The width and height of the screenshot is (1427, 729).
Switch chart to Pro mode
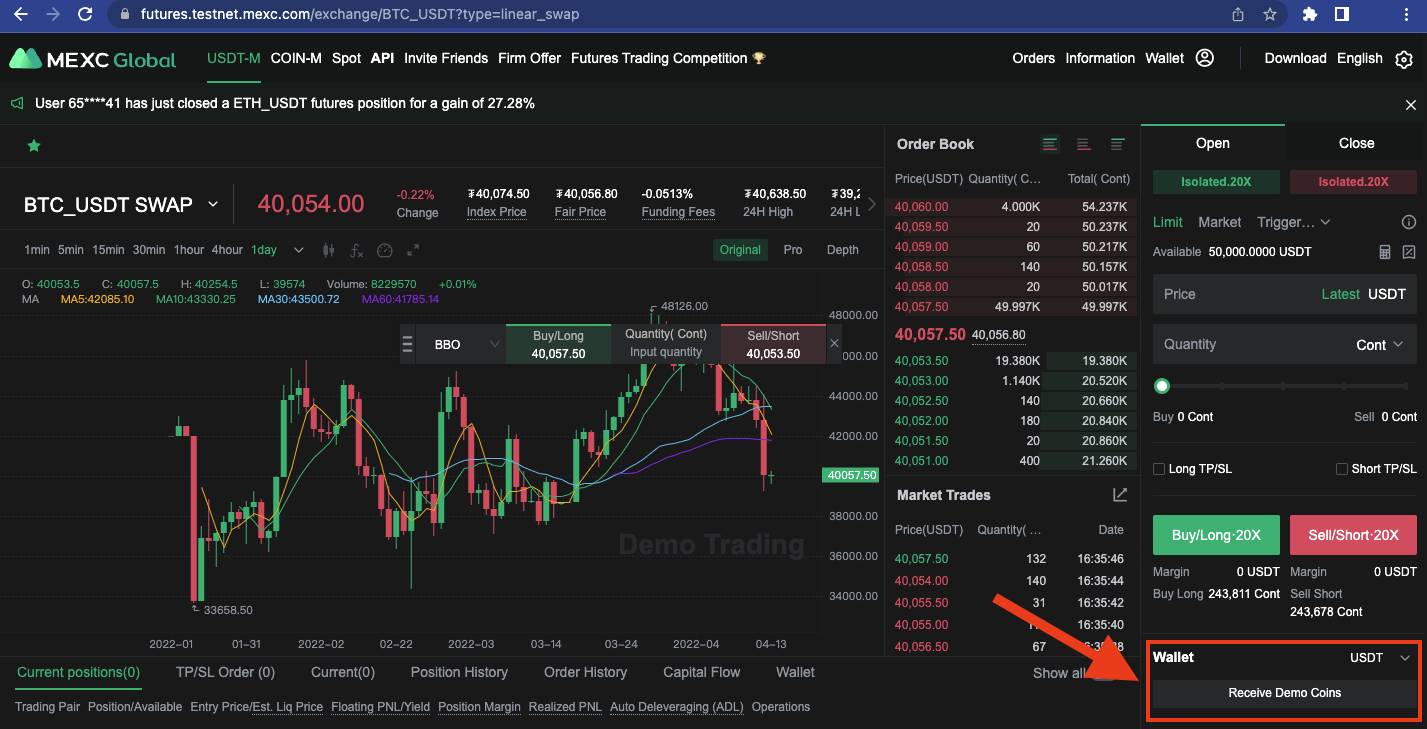point(793,250)
